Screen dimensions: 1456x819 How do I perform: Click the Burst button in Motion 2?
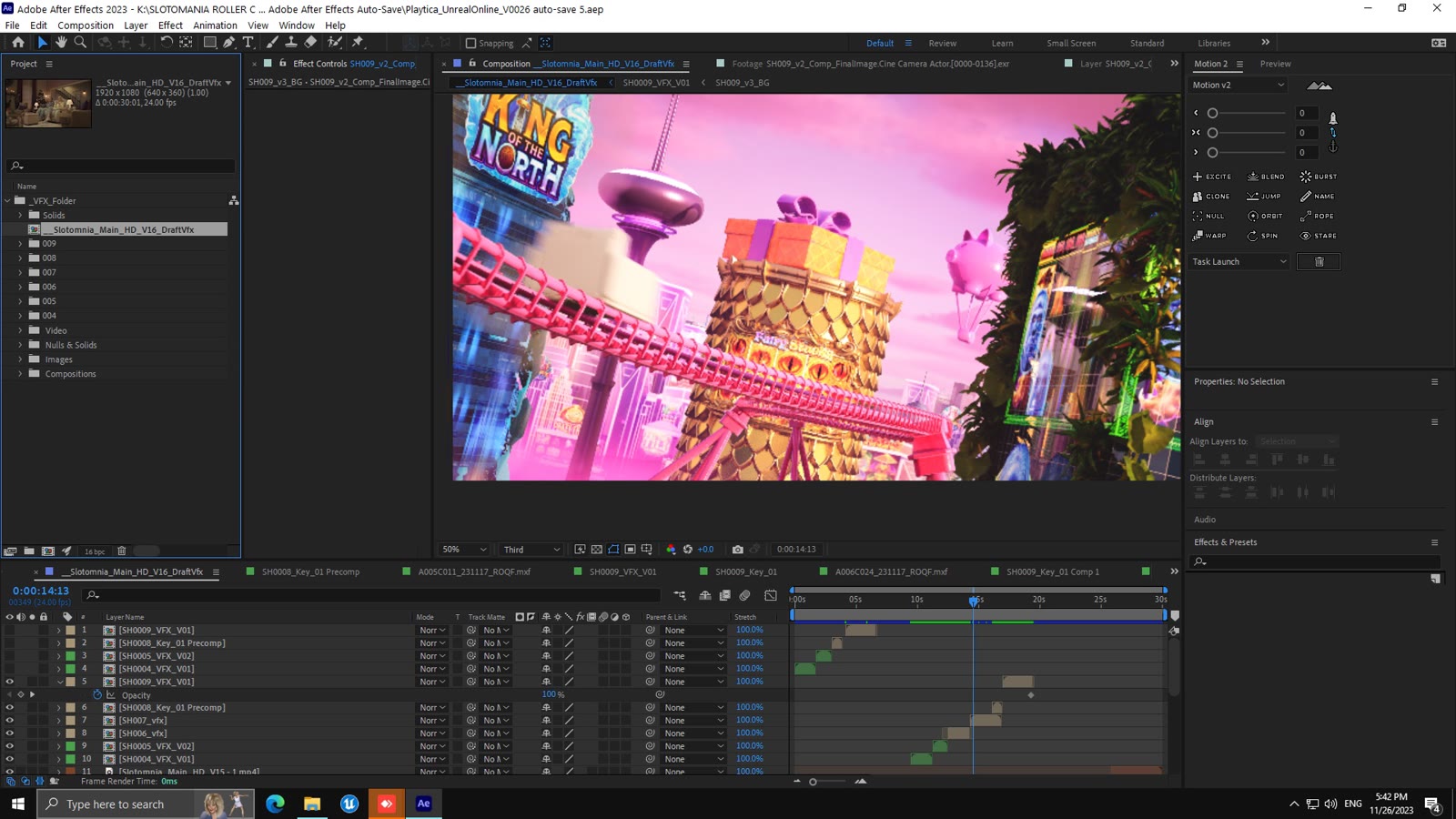click(1319, 177)
